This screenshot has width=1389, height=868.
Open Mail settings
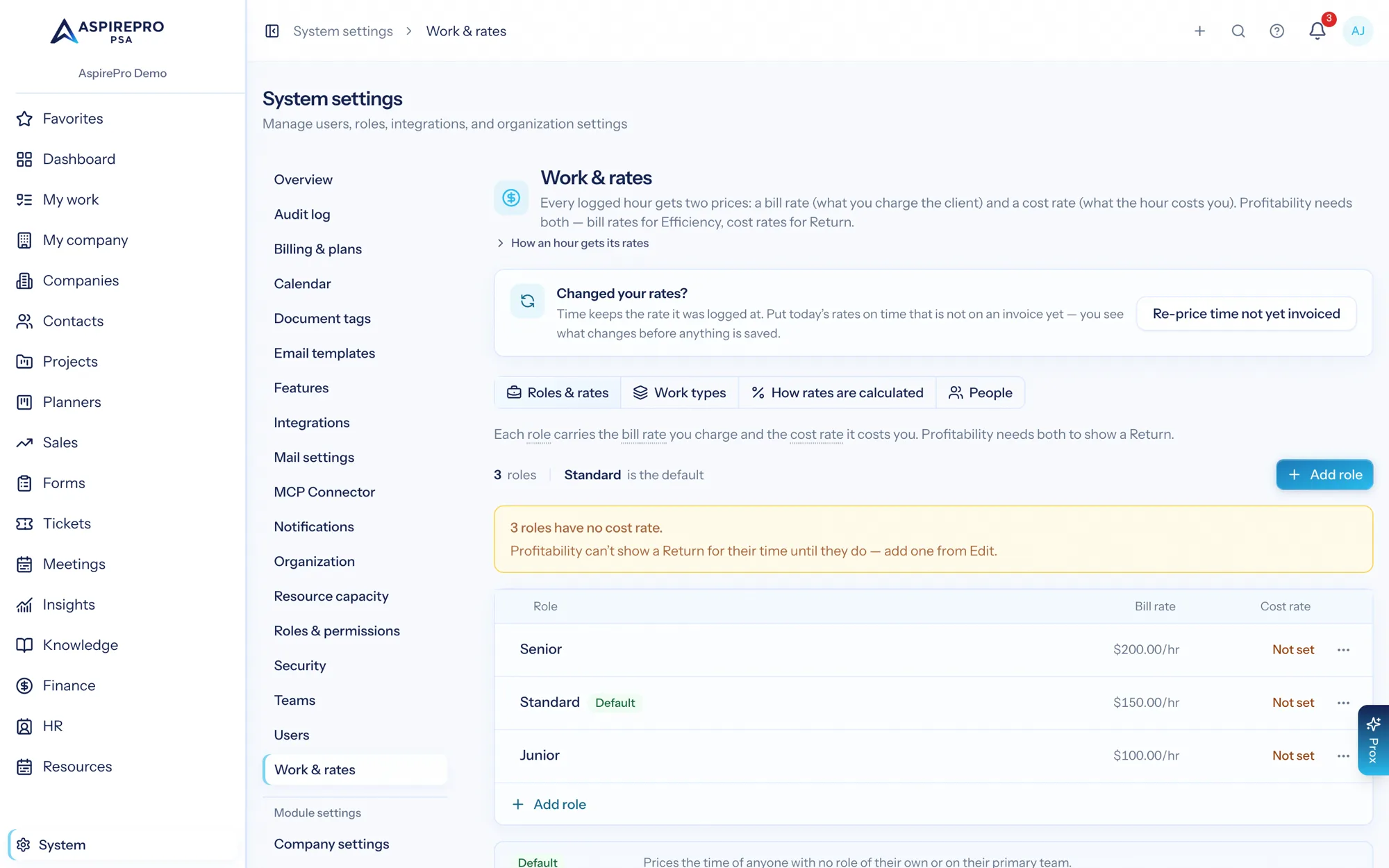coord(356,458)
